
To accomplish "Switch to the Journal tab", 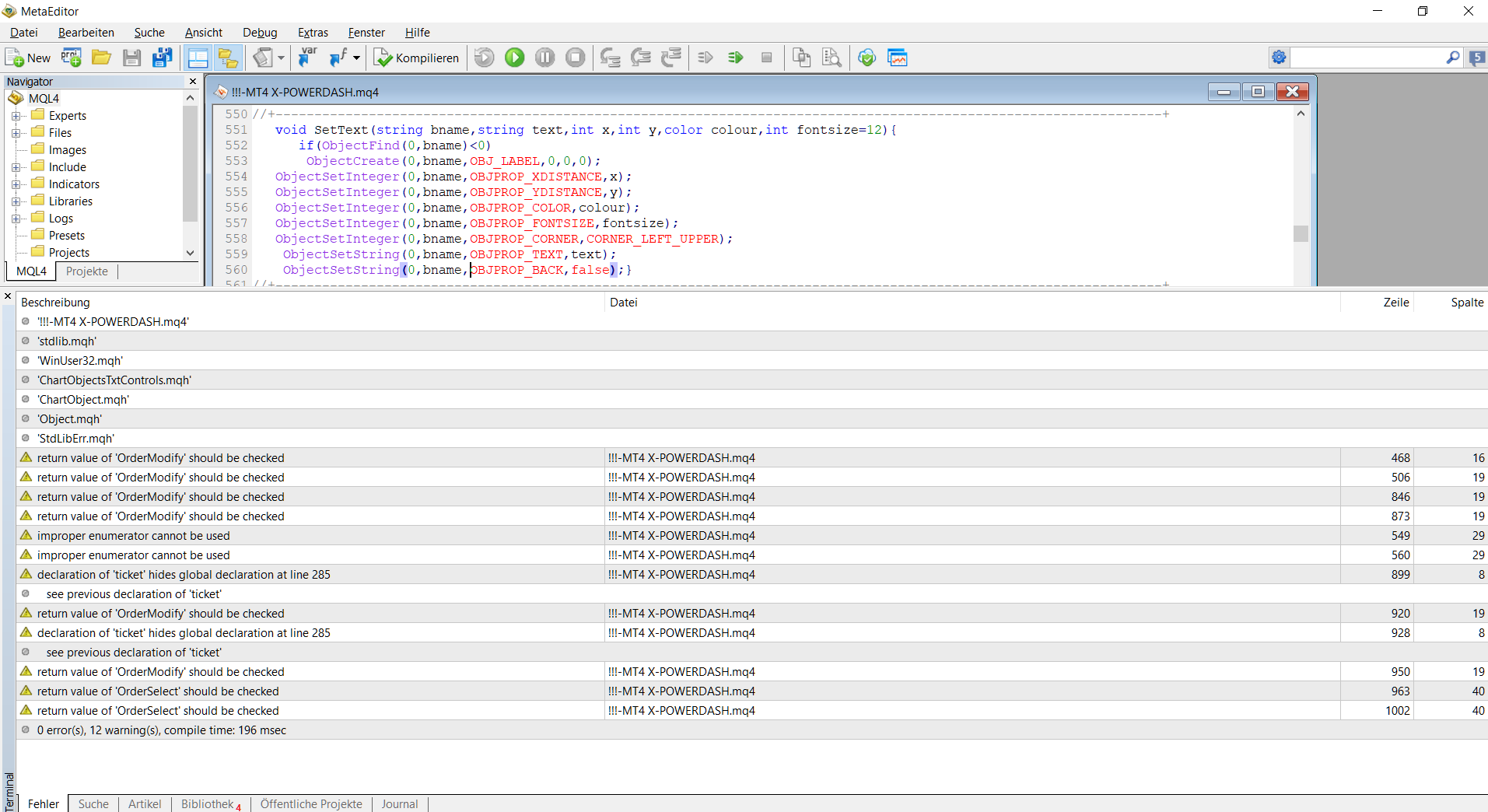I will pos(399,803).
